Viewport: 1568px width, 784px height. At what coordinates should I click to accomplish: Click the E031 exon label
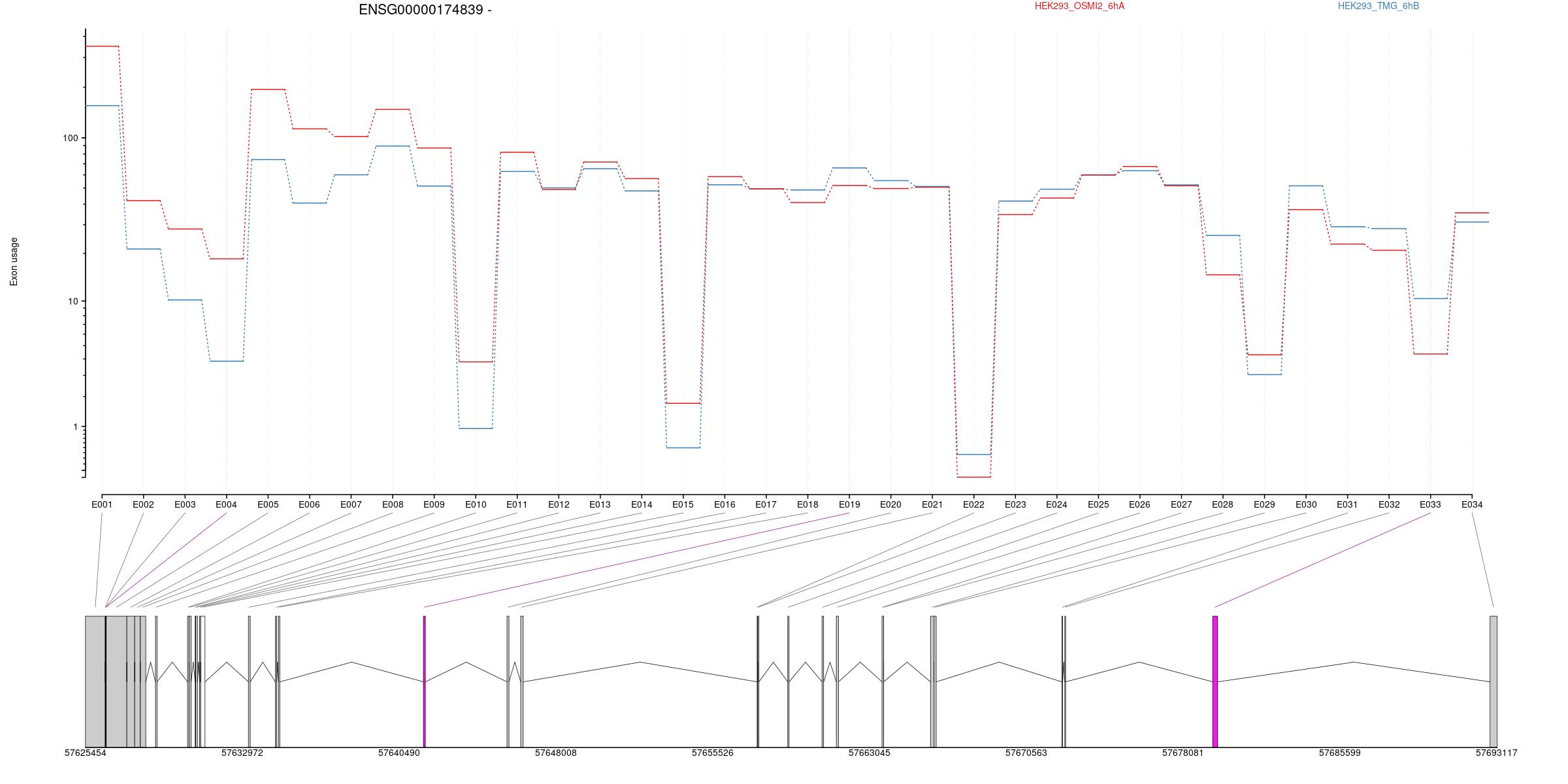coord(1347,504)
